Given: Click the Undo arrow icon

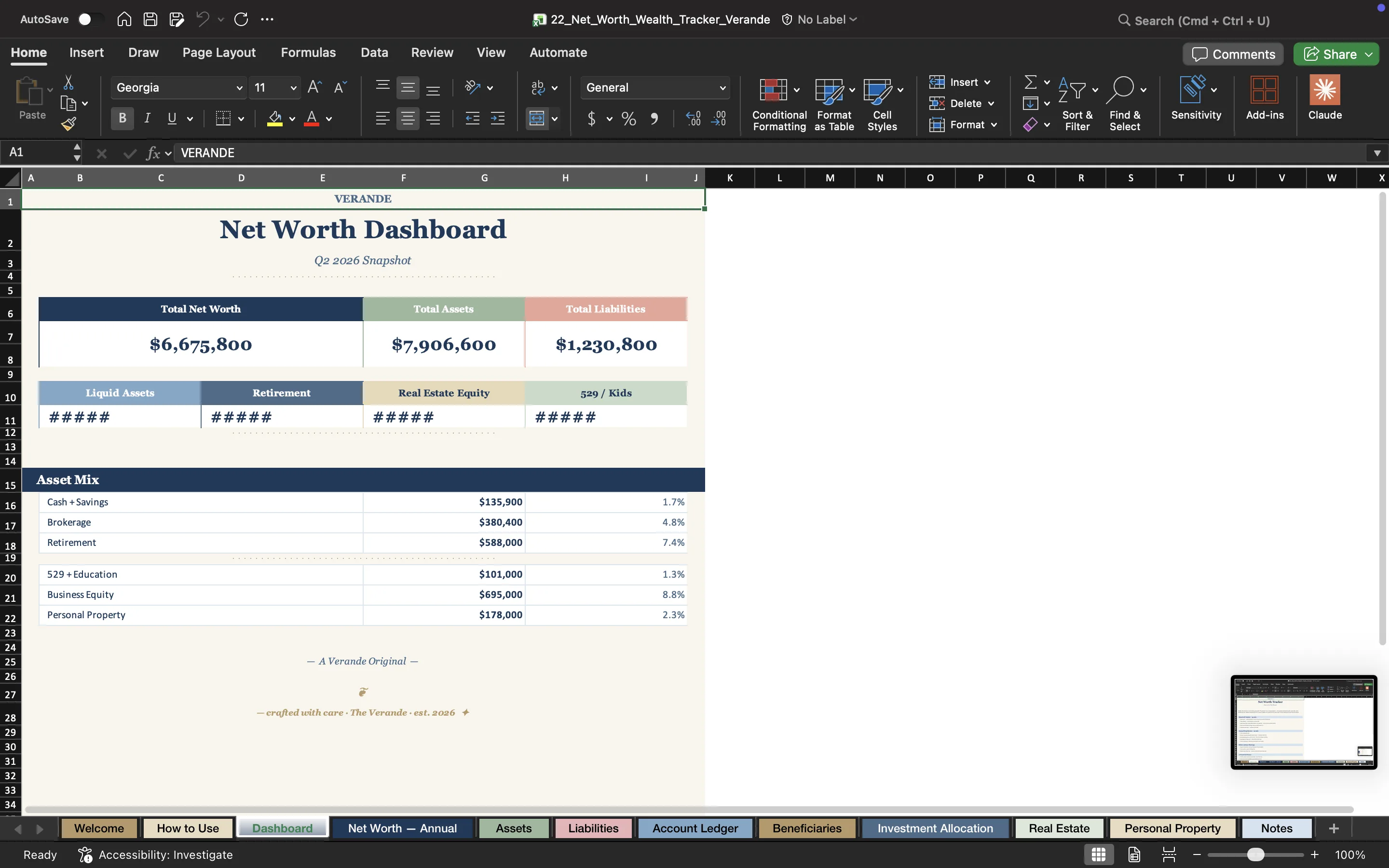Looking at the screenshot, I should pyautogui.click(x=202, y=19).
